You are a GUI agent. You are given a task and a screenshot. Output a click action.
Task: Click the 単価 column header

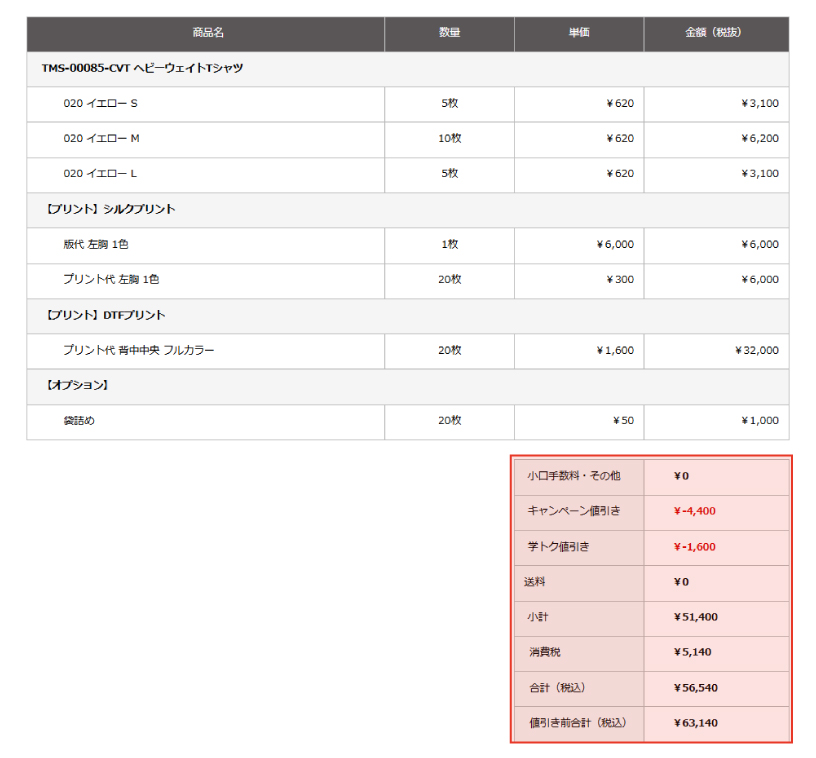[579, 33]
